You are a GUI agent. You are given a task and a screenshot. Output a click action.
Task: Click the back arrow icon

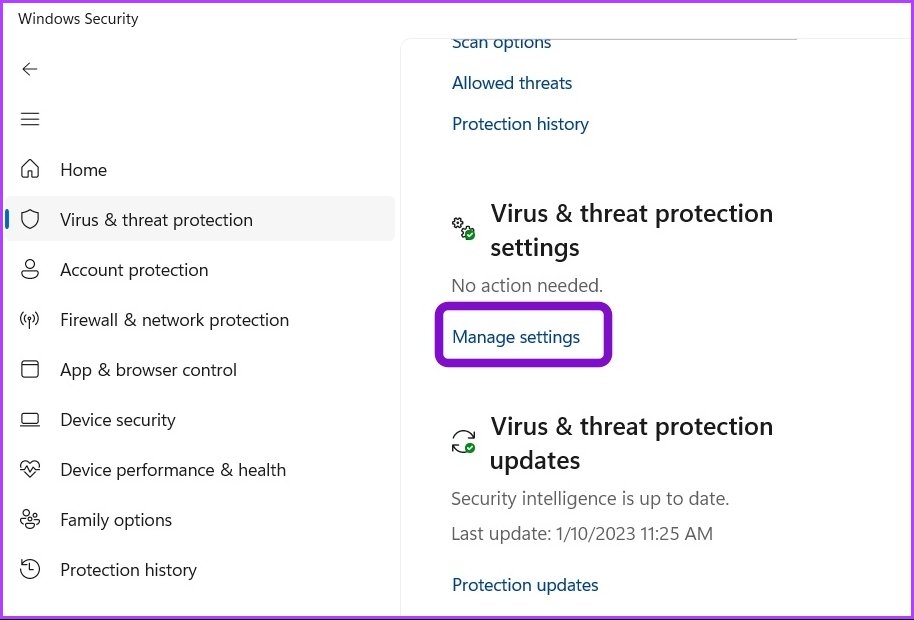(x=30, y=69)
